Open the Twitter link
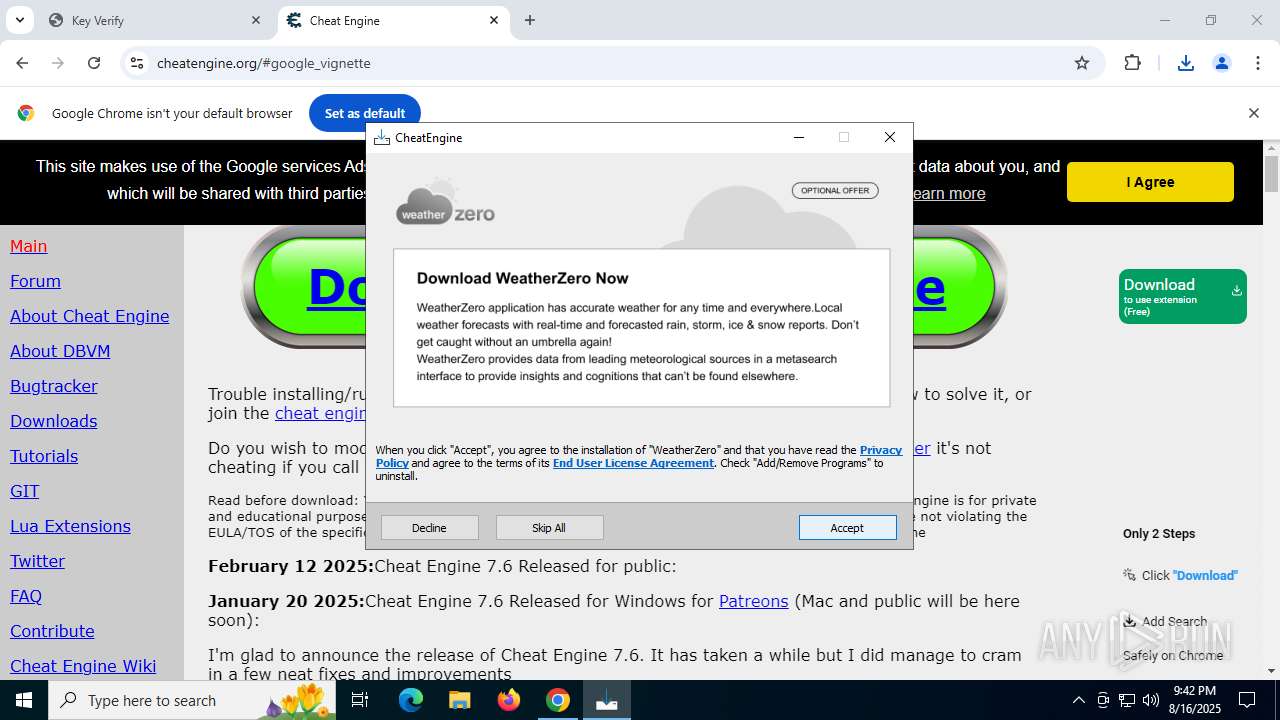Viewport: 1280px width, 720px height. (37, 561)
